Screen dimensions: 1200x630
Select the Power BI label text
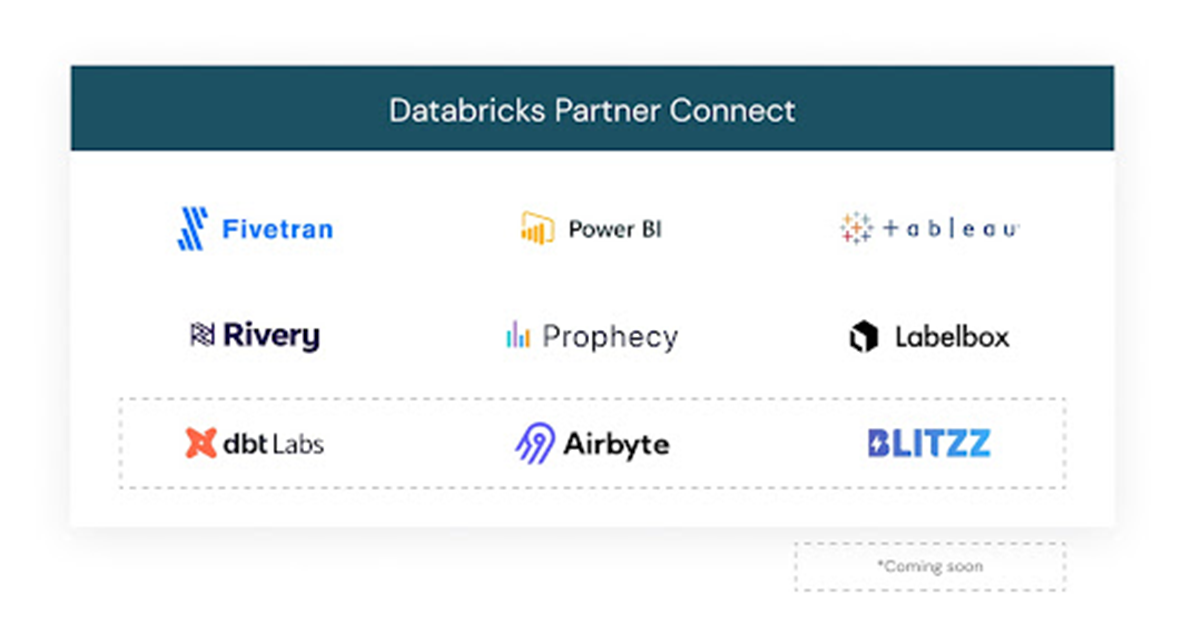pyautogui.click(x=615, y=230)
